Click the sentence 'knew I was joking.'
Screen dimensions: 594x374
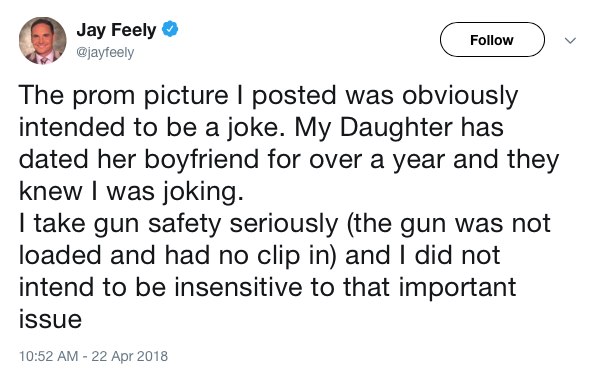point(131,191)
